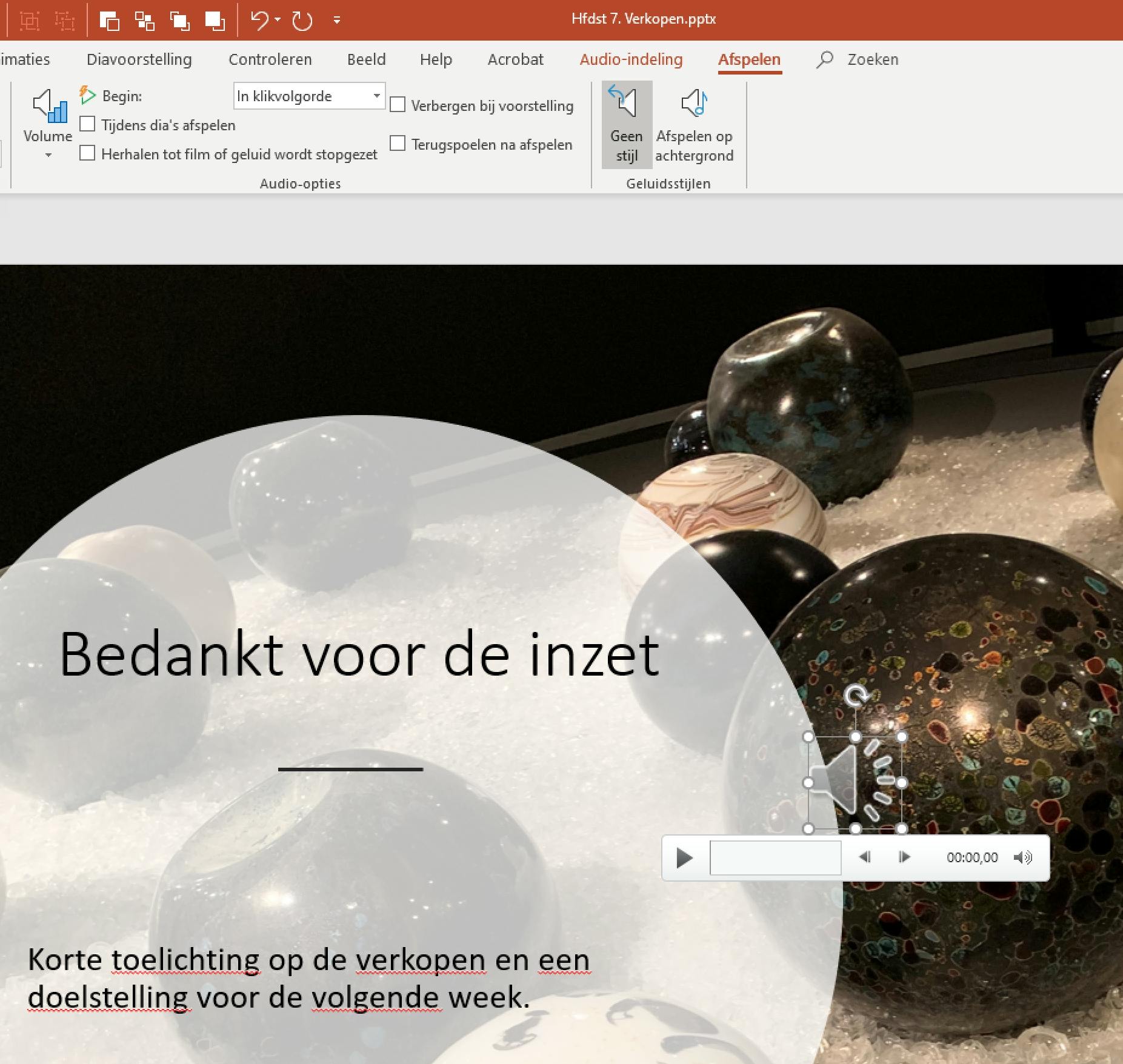Click the dimmed Ungroup objects icon
This screenshot has height=1064, width=1123.
pyautogui.click(x=64, y=21)
